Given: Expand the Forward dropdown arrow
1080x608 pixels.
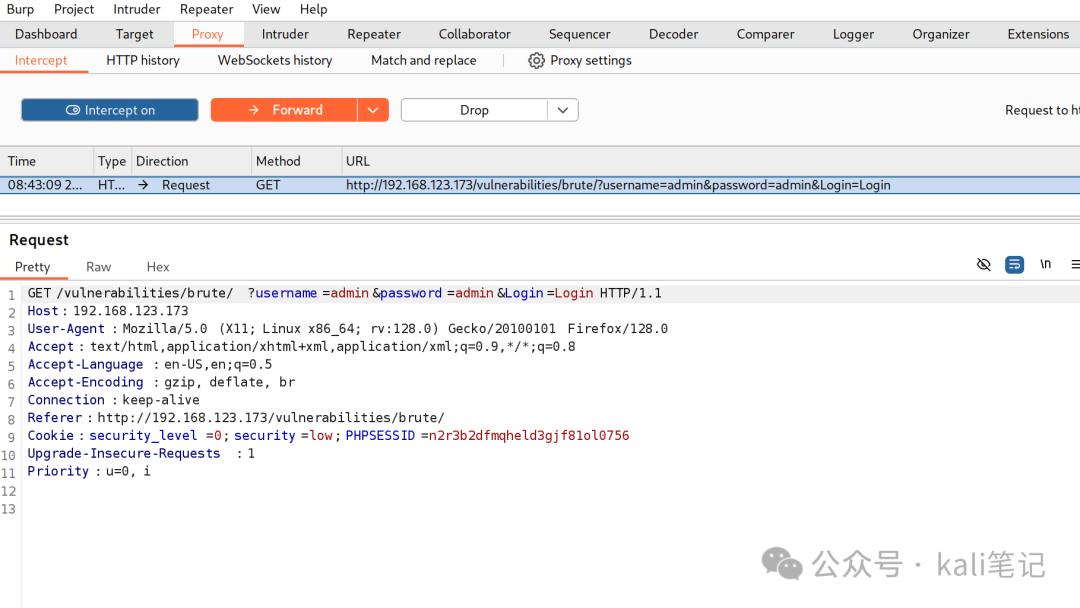Looking at the screenshot, I should pos(373,110).
